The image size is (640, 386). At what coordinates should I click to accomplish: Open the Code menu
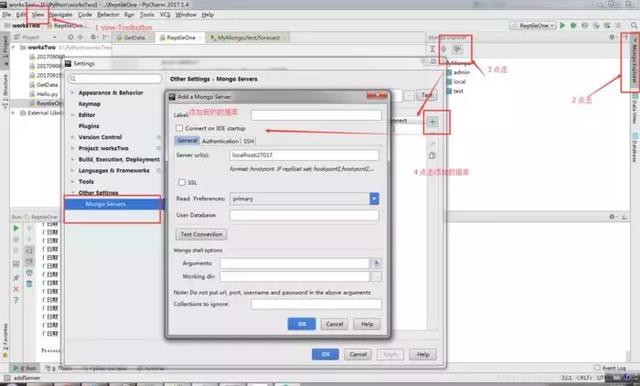click(x=85, y=15)
